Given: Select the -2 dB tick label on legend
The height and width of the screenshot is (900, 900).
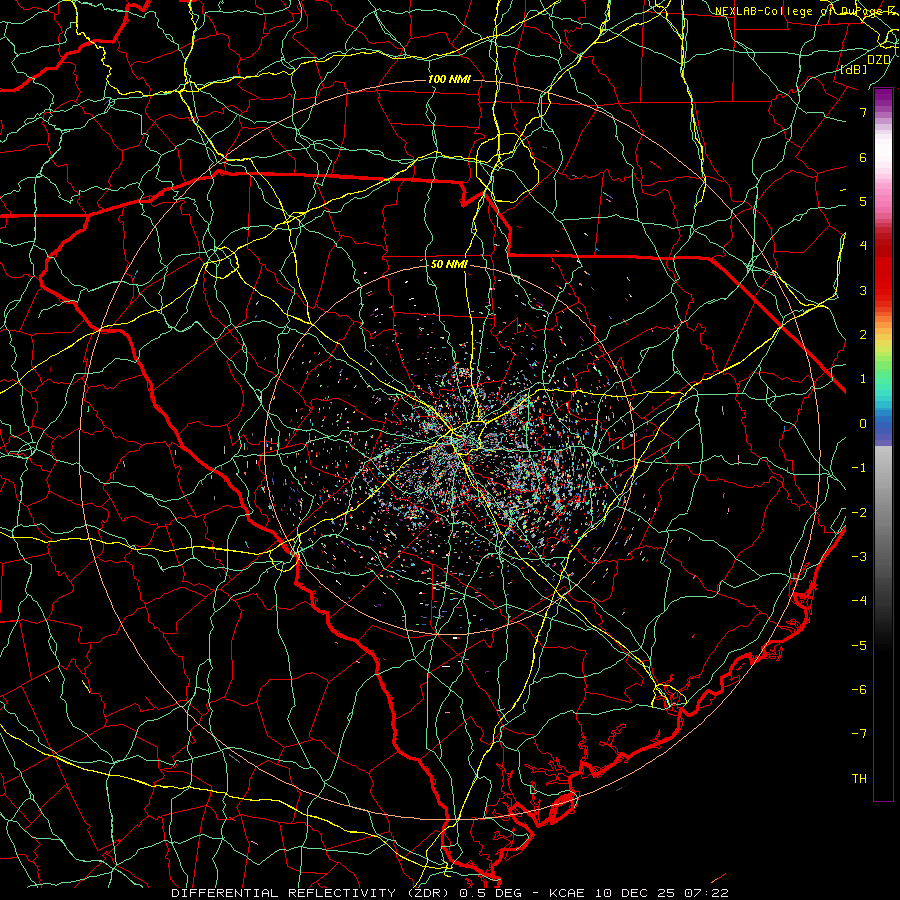Looking at the screenshot, I should point(859,512).
